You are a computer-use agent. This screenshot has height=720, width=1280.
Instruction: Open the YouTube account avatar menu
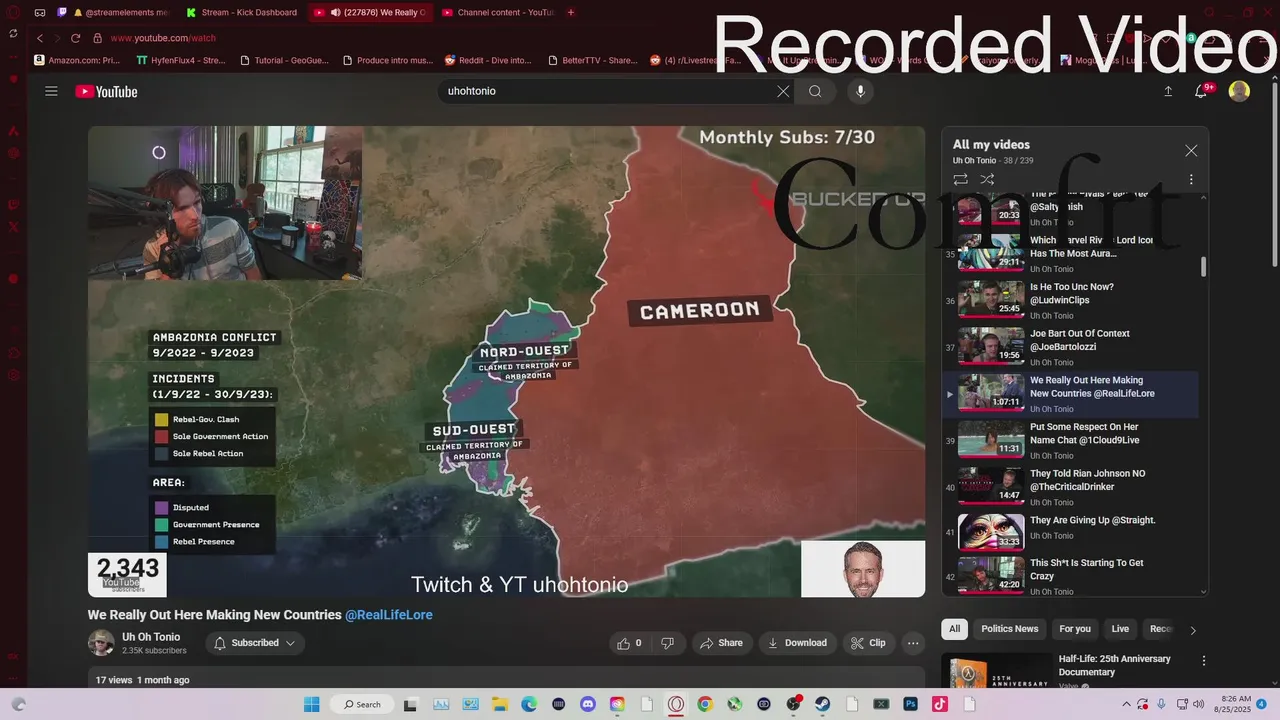click(1239, 91)
